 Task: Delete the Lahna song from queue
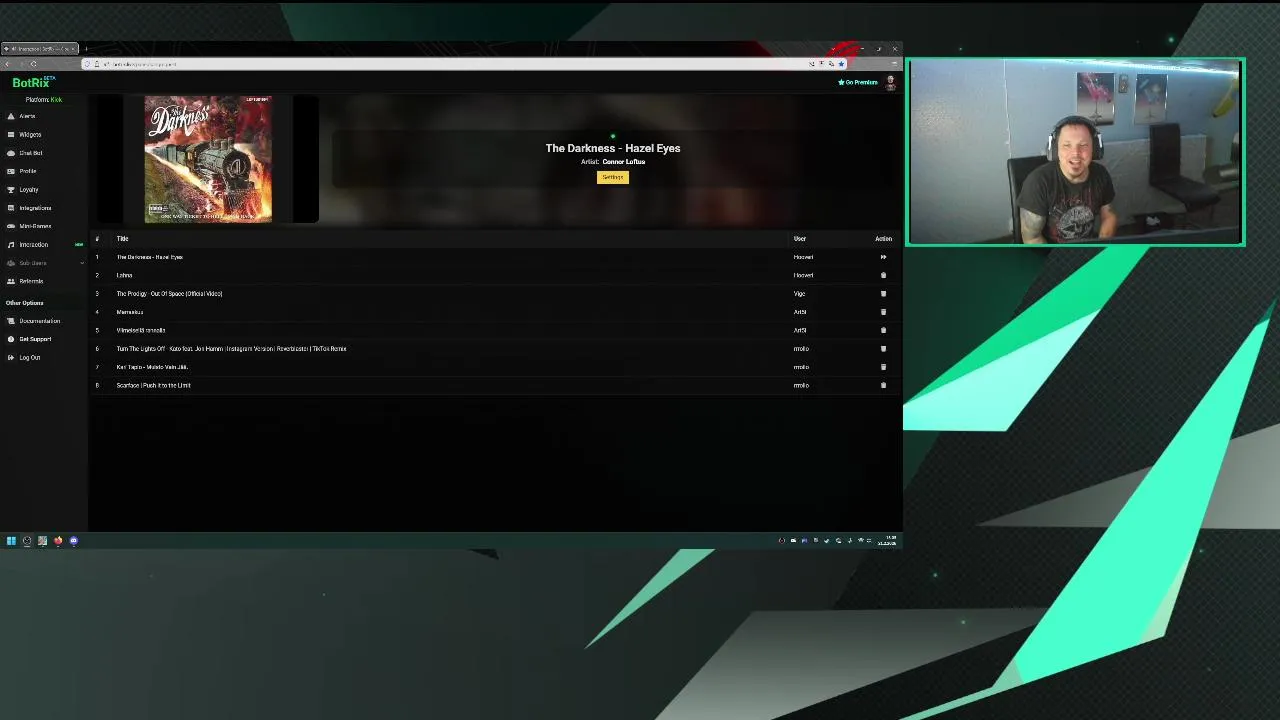click(883, 275)
